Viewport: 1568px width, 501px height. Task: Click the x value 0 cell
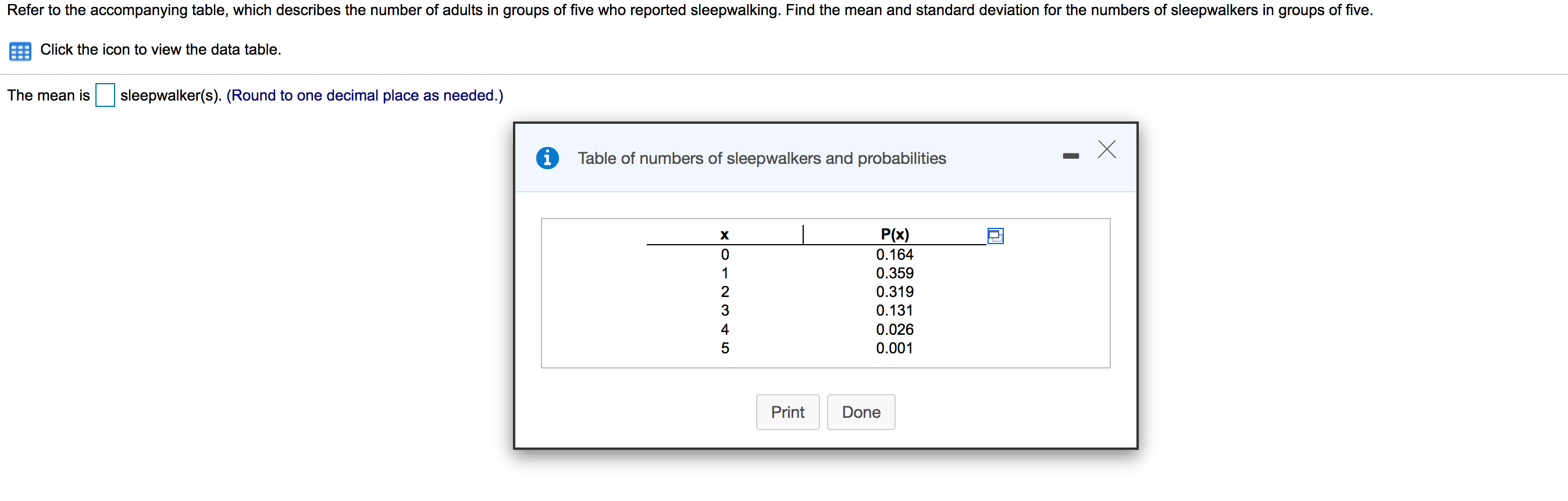[724, 255]
